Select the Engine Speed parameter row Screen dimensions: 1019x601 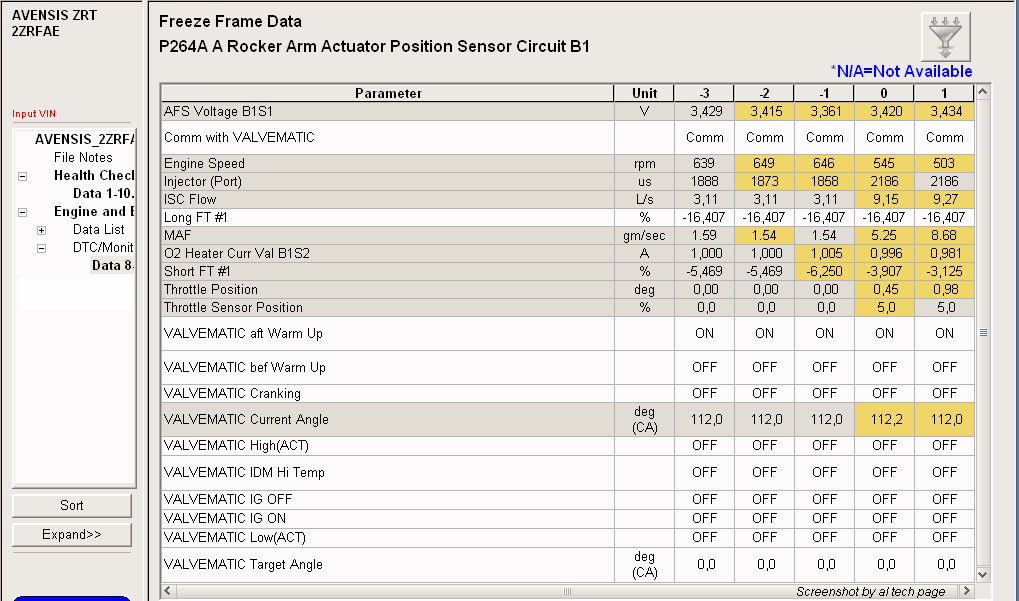388,164
